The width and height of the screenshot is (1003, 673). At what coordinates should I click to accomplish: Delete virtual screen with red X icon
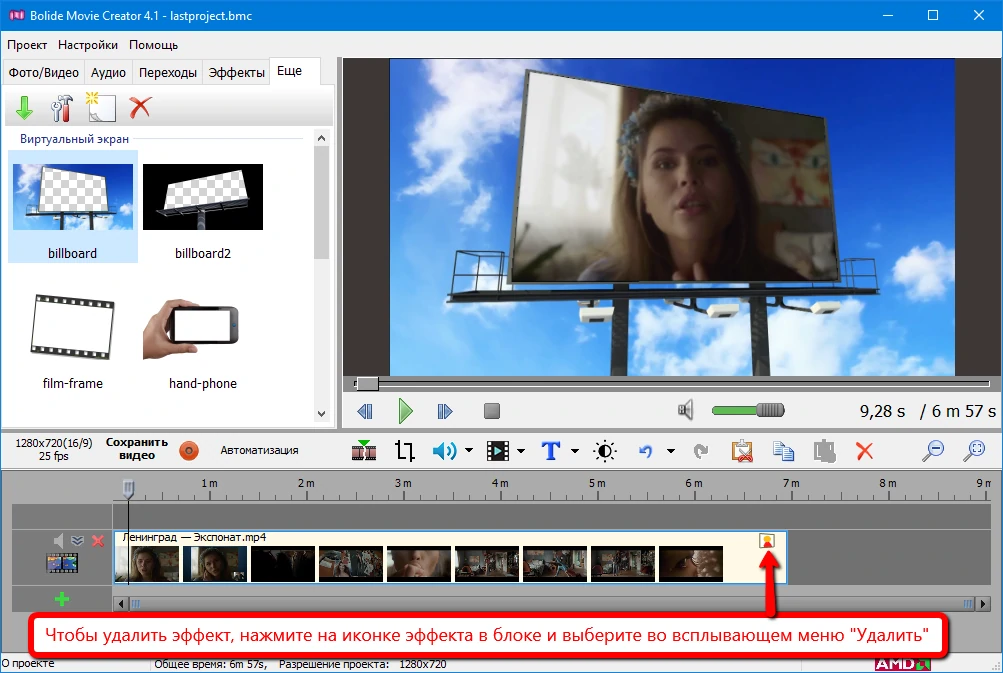pyautogui.click(x=140, y=107)
